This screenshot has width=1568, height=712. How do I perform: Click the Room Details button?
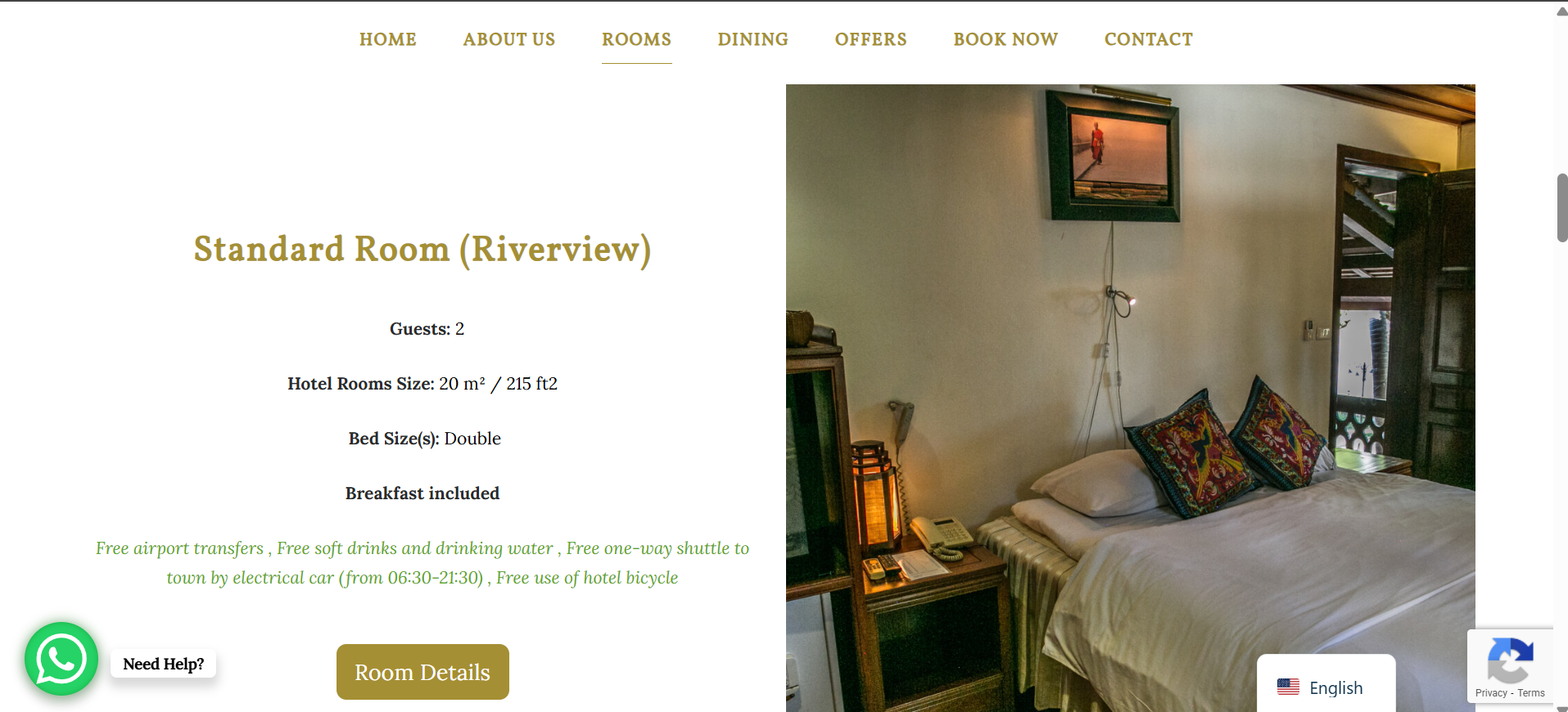(423, 672)
